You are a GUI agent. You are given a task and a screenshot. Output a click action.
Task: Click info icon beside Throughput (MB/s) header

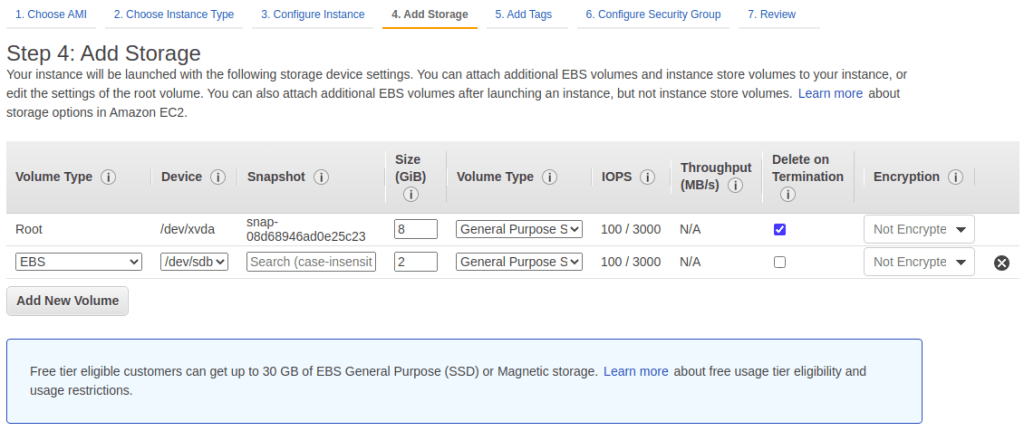735,186
